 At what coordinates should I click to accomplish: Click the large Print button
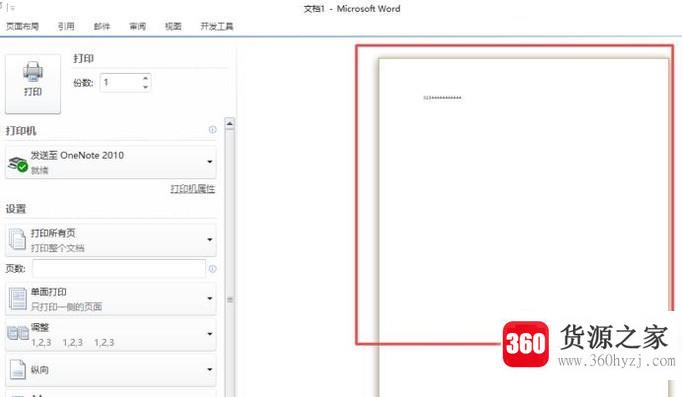coord(33,84)
